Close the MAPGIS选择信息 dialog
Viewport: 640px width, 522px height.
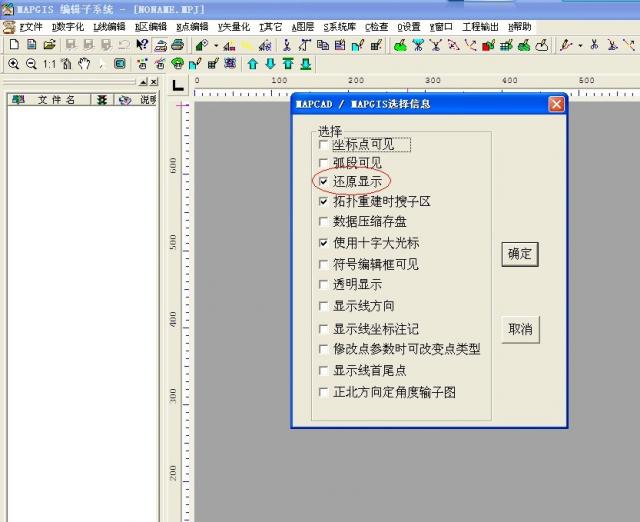coord(557,104)
